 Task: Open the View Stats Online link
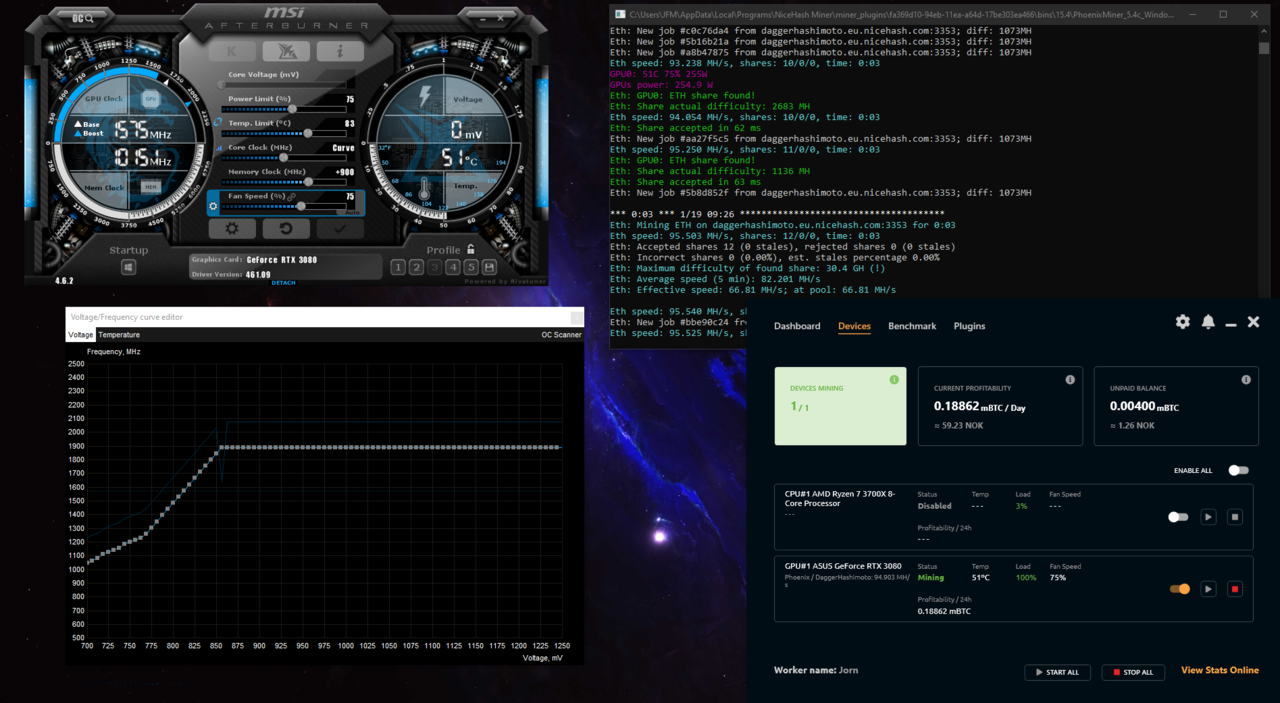point(1220,670)
